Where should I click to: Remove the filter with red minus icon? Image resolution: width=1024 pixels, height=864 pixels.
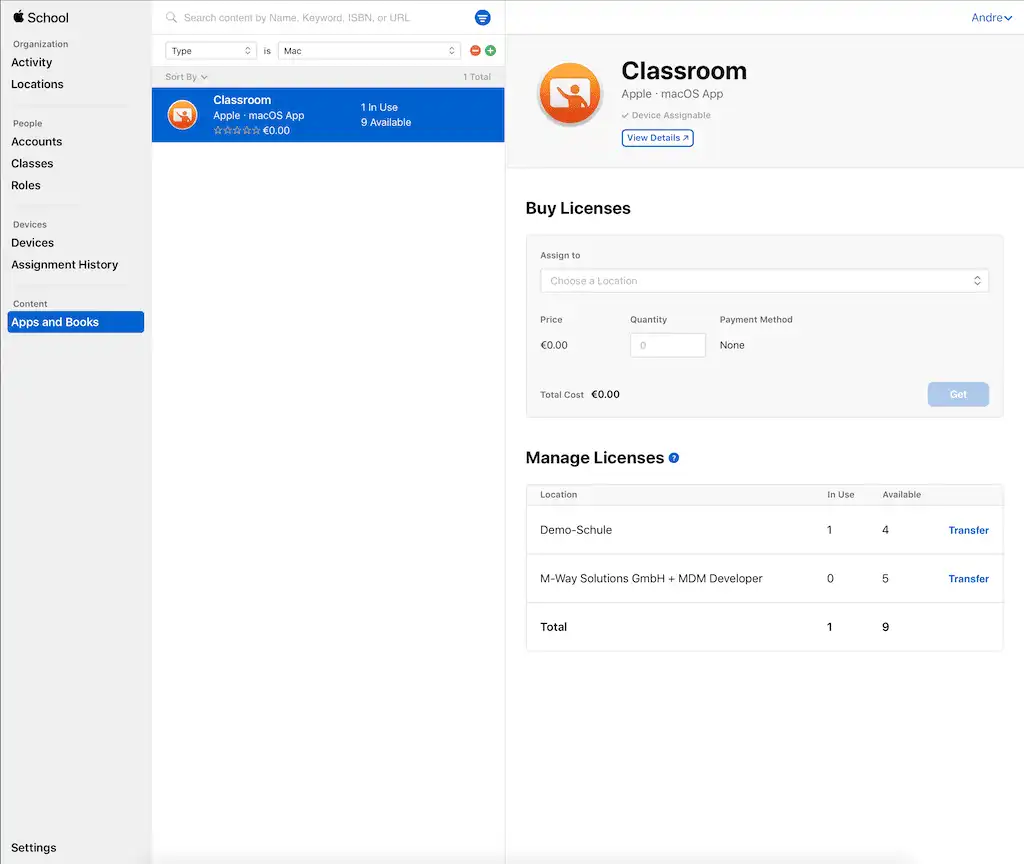(475, 50)
